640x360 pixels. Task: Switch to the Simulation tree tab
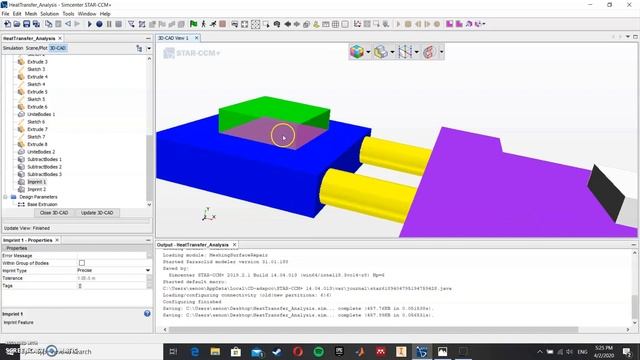tap(13, 48)
